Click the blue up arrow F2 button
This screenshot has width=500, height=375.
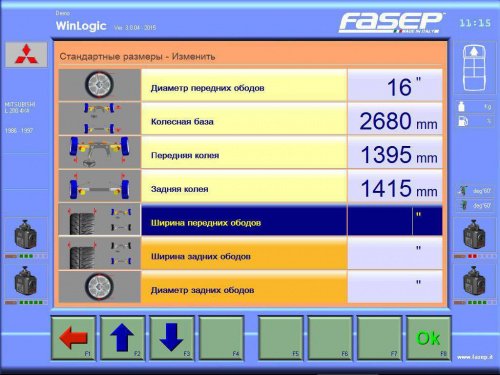click(123, 338)
